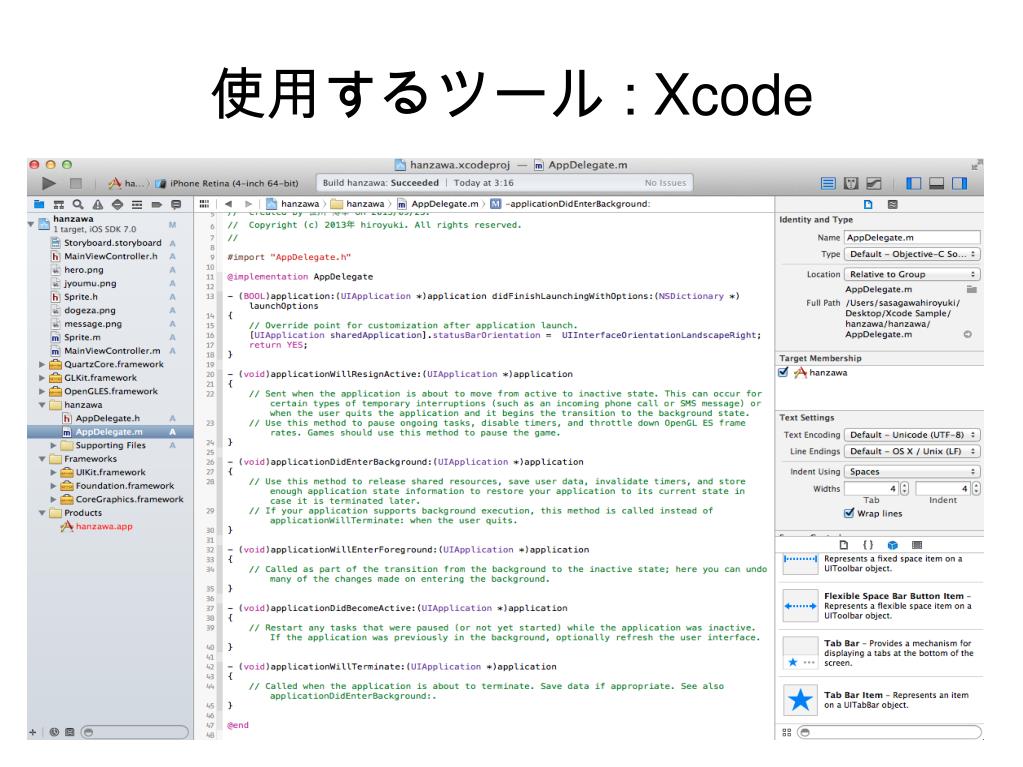Open the Issue navigator warning icon

[98, 204]
